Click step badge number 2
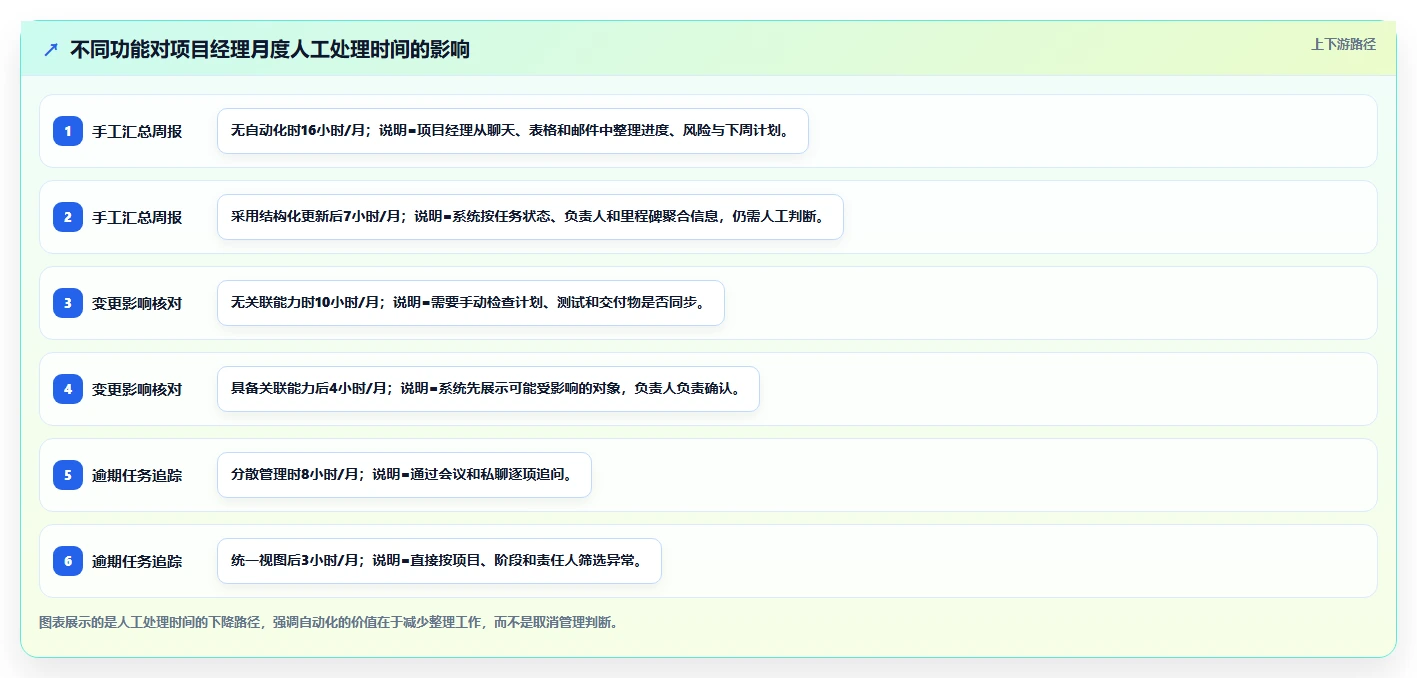1417x678 pixels. 68,217
